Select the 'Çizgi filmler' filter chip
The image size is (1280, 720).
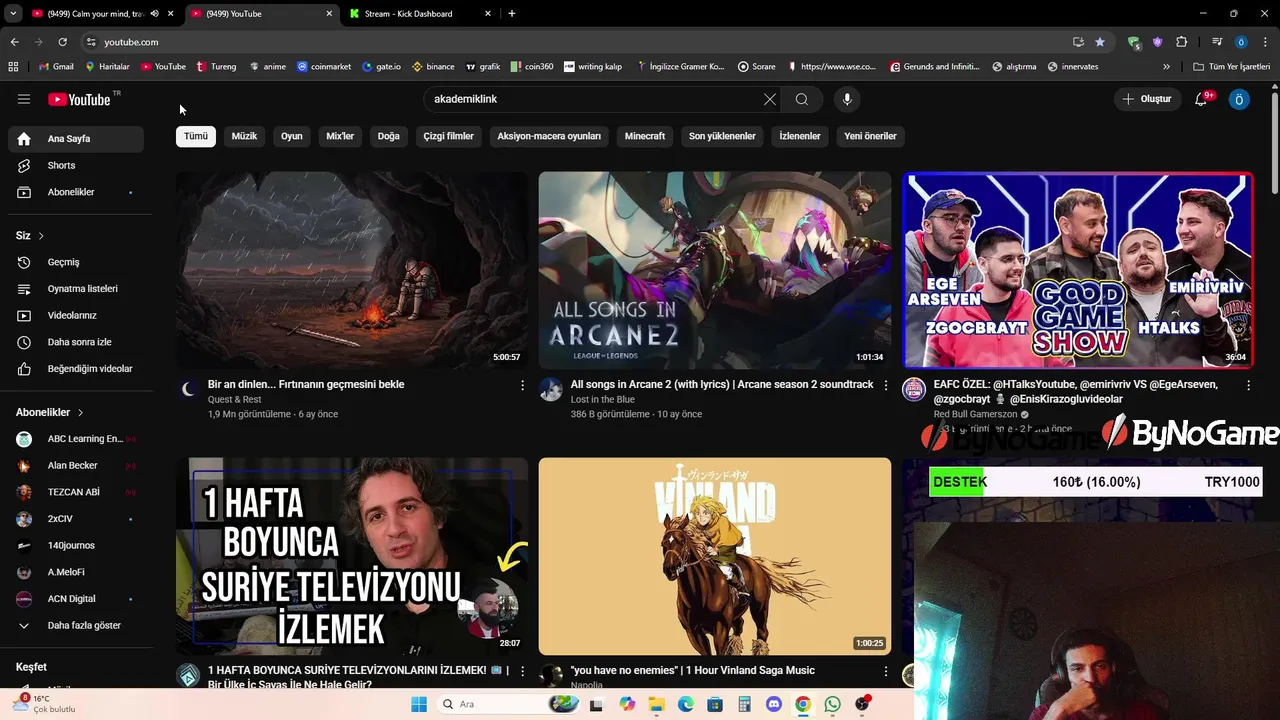[x=448, y=136]
